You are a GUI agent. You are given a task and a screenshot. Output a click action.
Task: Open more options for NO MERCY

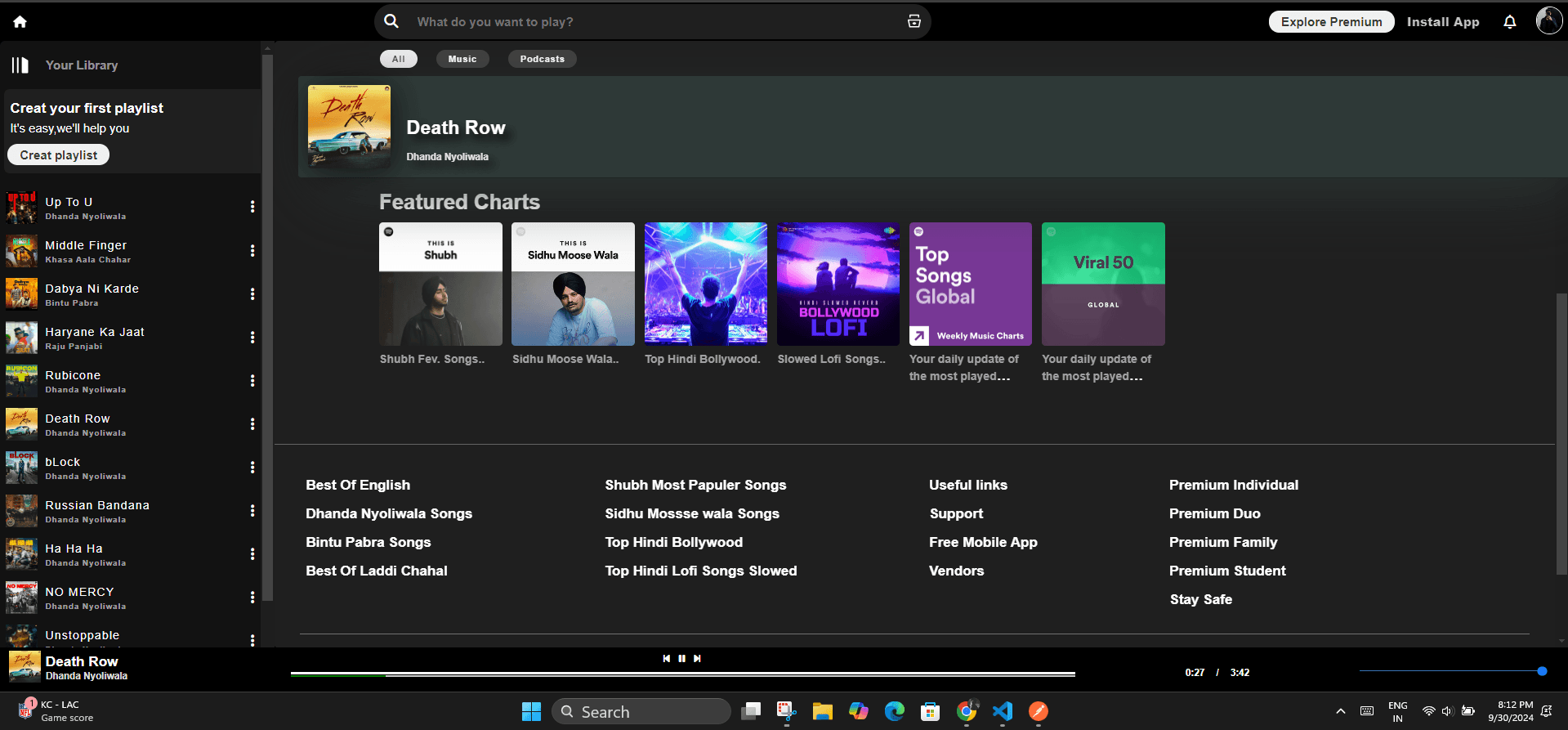pyautogui.click(x=252, y=597)
